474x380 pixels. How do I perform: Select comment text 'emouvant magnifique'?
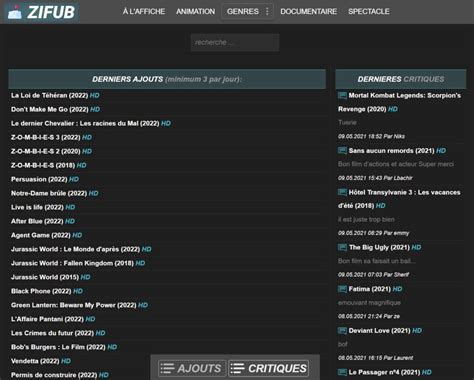click(369, 303)
